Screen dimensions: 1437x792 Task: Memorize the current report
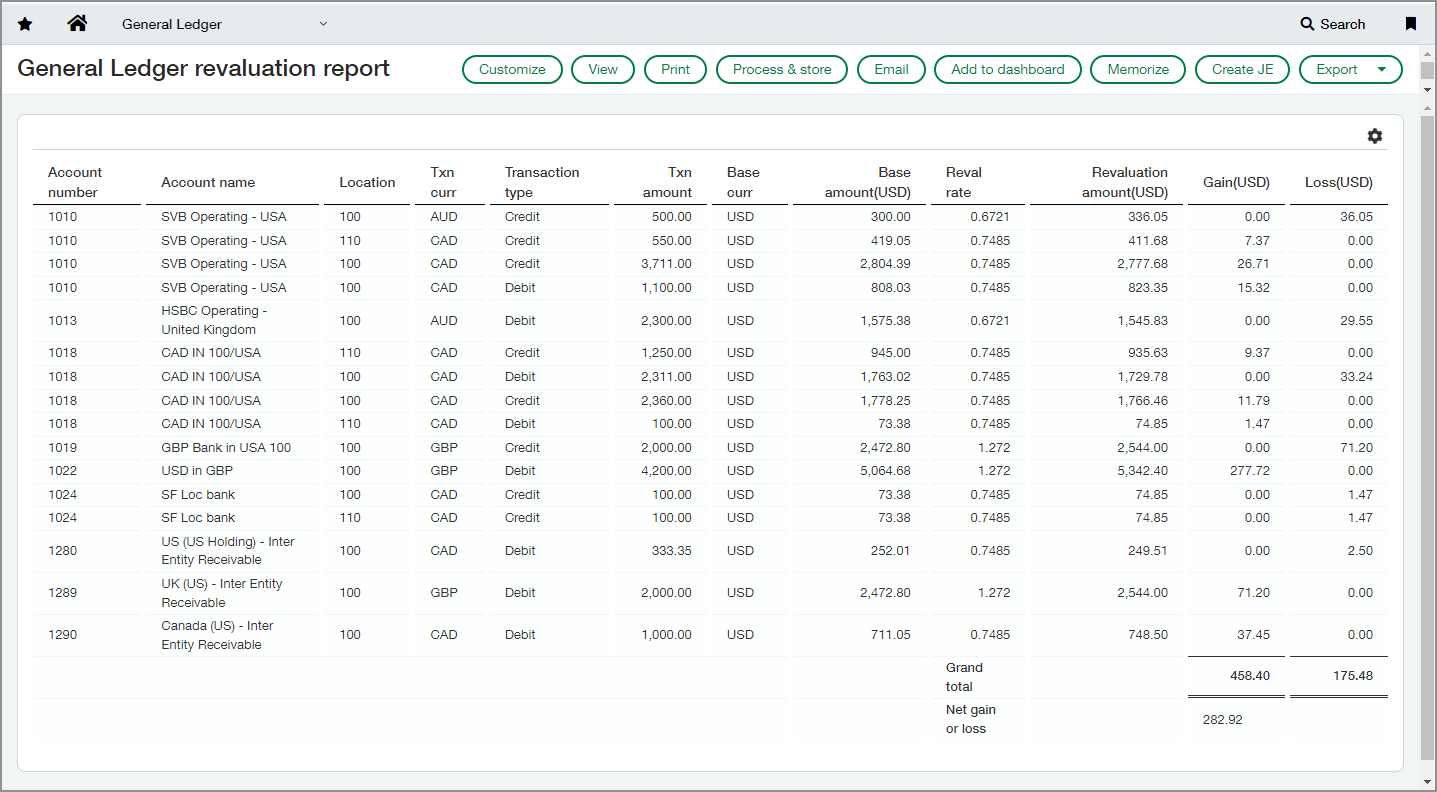(x=1137, y=69)
